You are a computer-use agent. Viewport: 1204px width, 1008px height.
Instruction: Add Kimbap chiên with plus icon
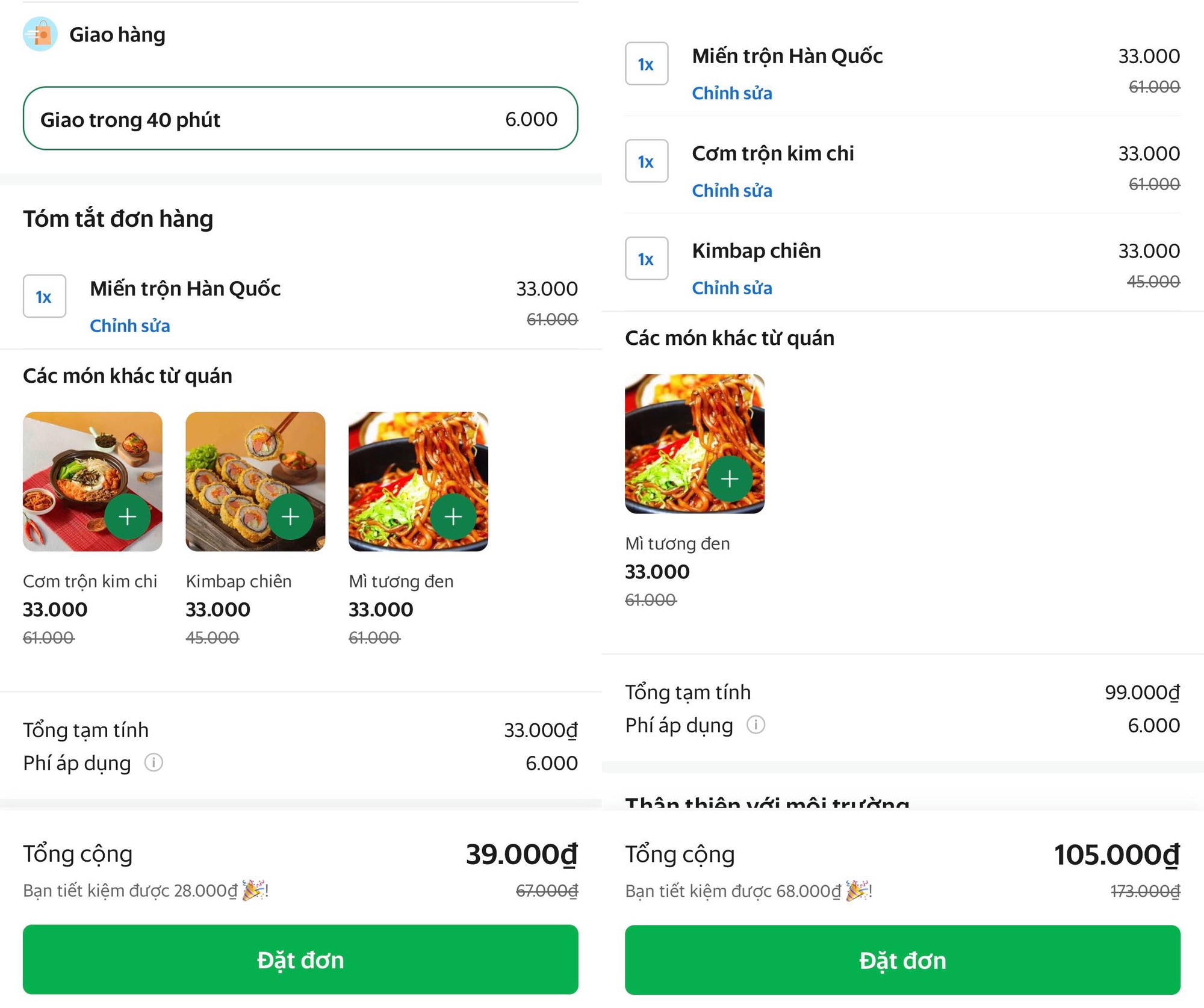(x=290, y=516)
